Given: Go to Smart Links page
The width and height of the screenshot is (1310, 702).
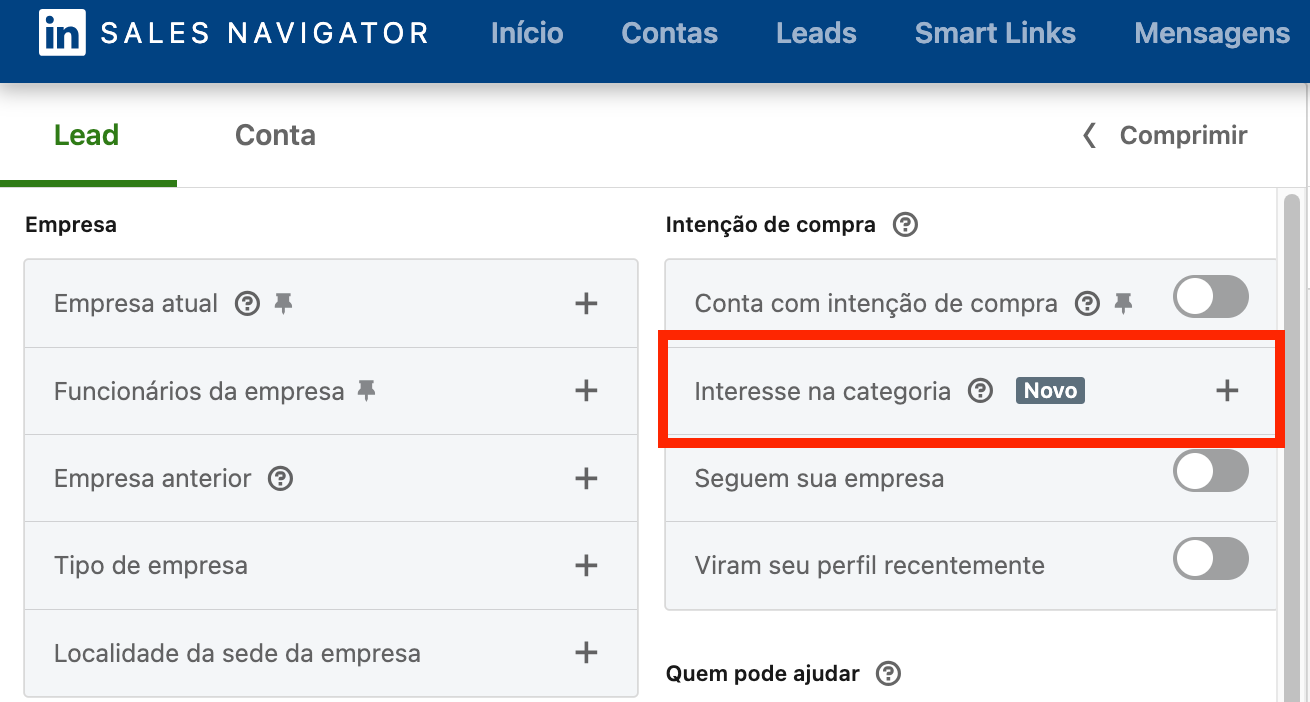Looking at the screenshot, I should pos(995,34).
